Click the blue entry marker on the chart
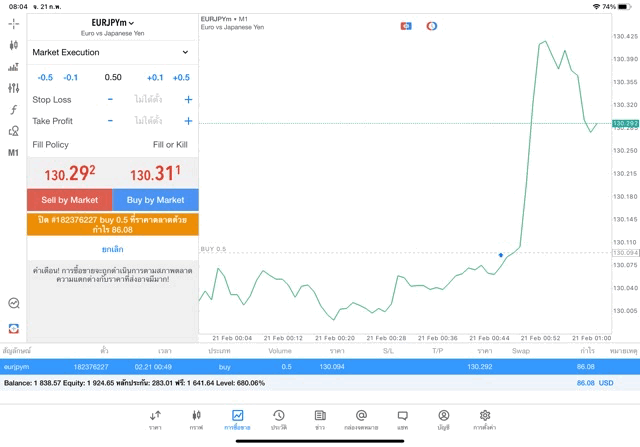This screenshot has height=447, width=640. pyautogui.click(x=501, y=255)
